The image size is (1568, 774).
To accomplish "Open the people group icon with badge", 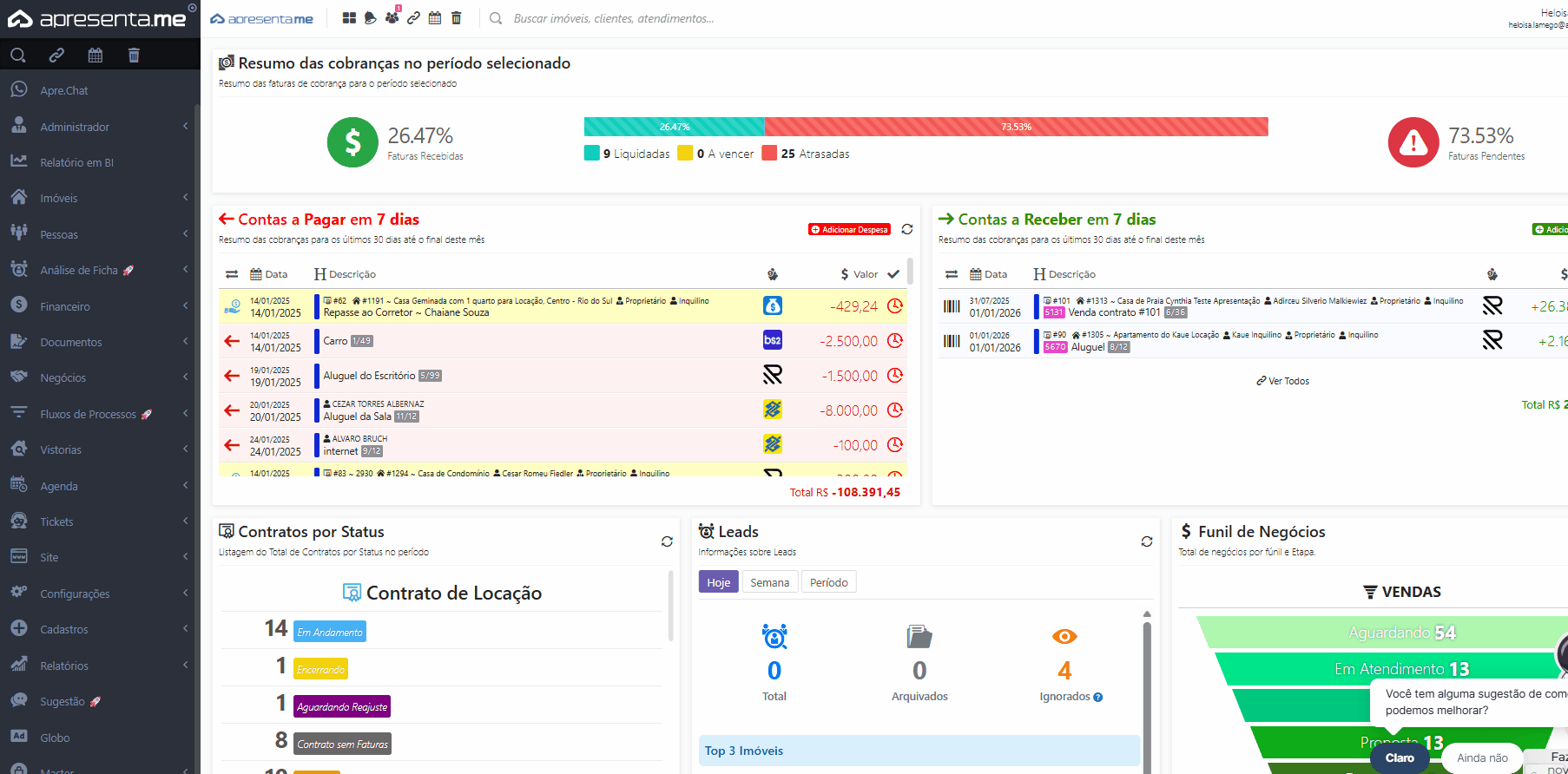I will tap(392, 16).
